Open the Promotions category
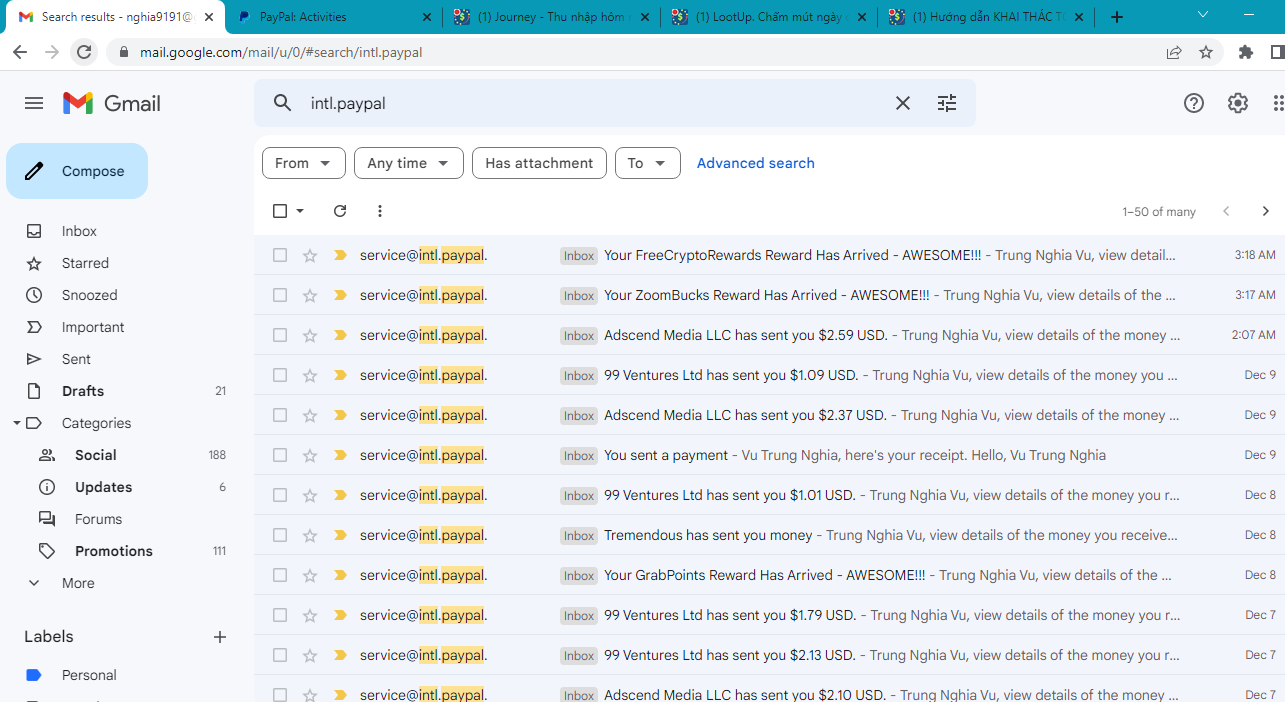This screenshot has height=702, width=1285. click(114, 551)
